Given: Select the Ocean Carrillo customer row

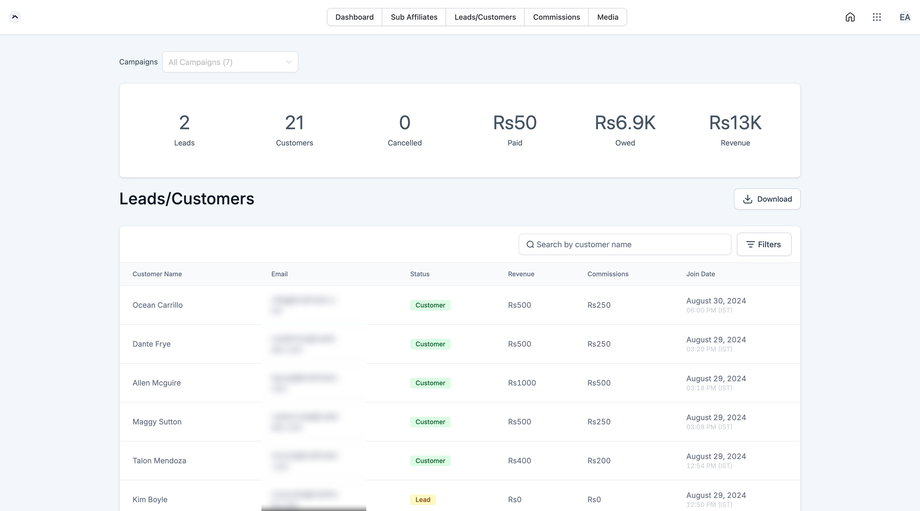Looking at the screenshot, I should (x=158, y=305).
